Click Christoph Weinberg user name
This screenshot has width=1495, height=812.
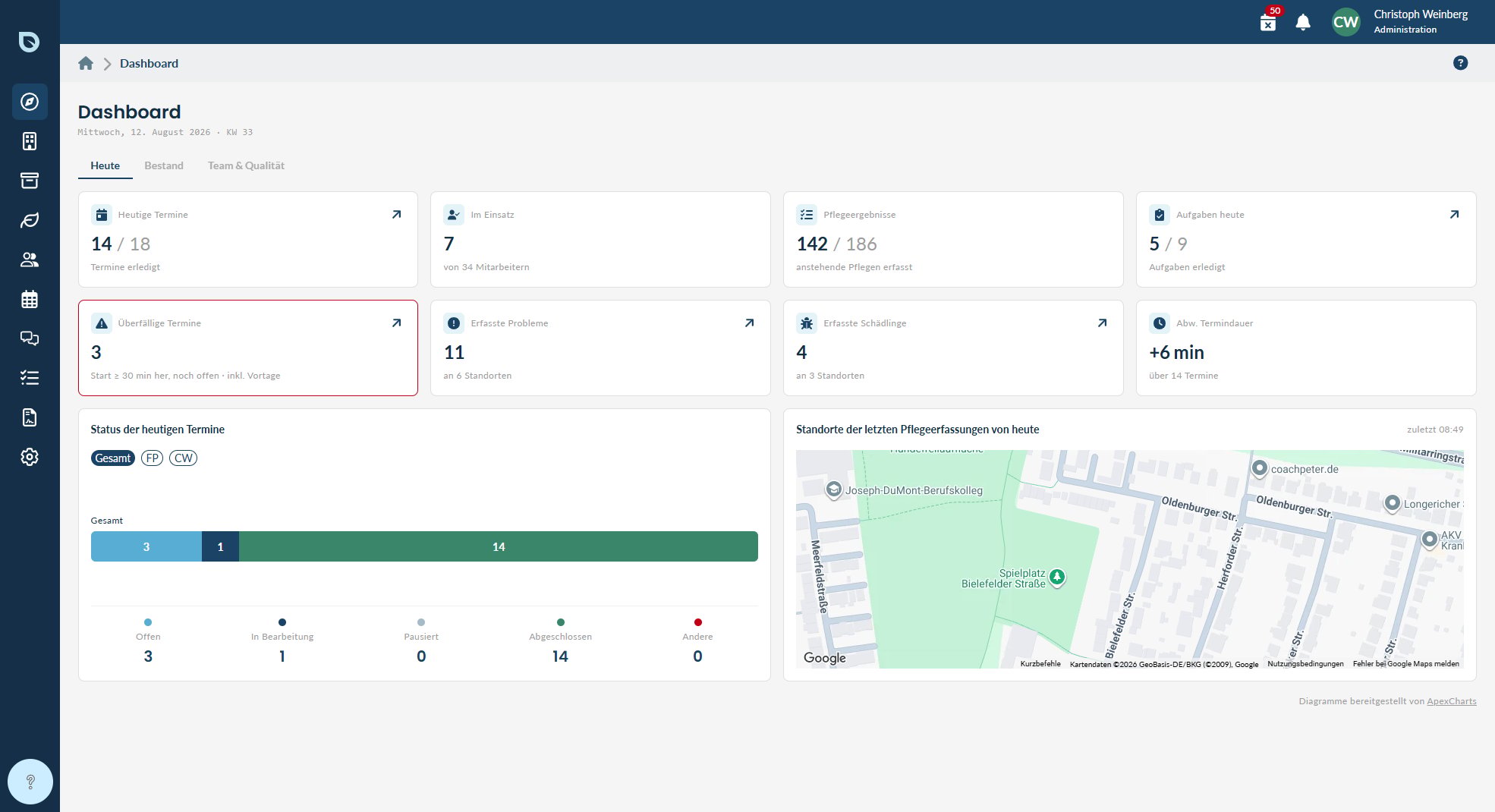(x=1421, y=14)
